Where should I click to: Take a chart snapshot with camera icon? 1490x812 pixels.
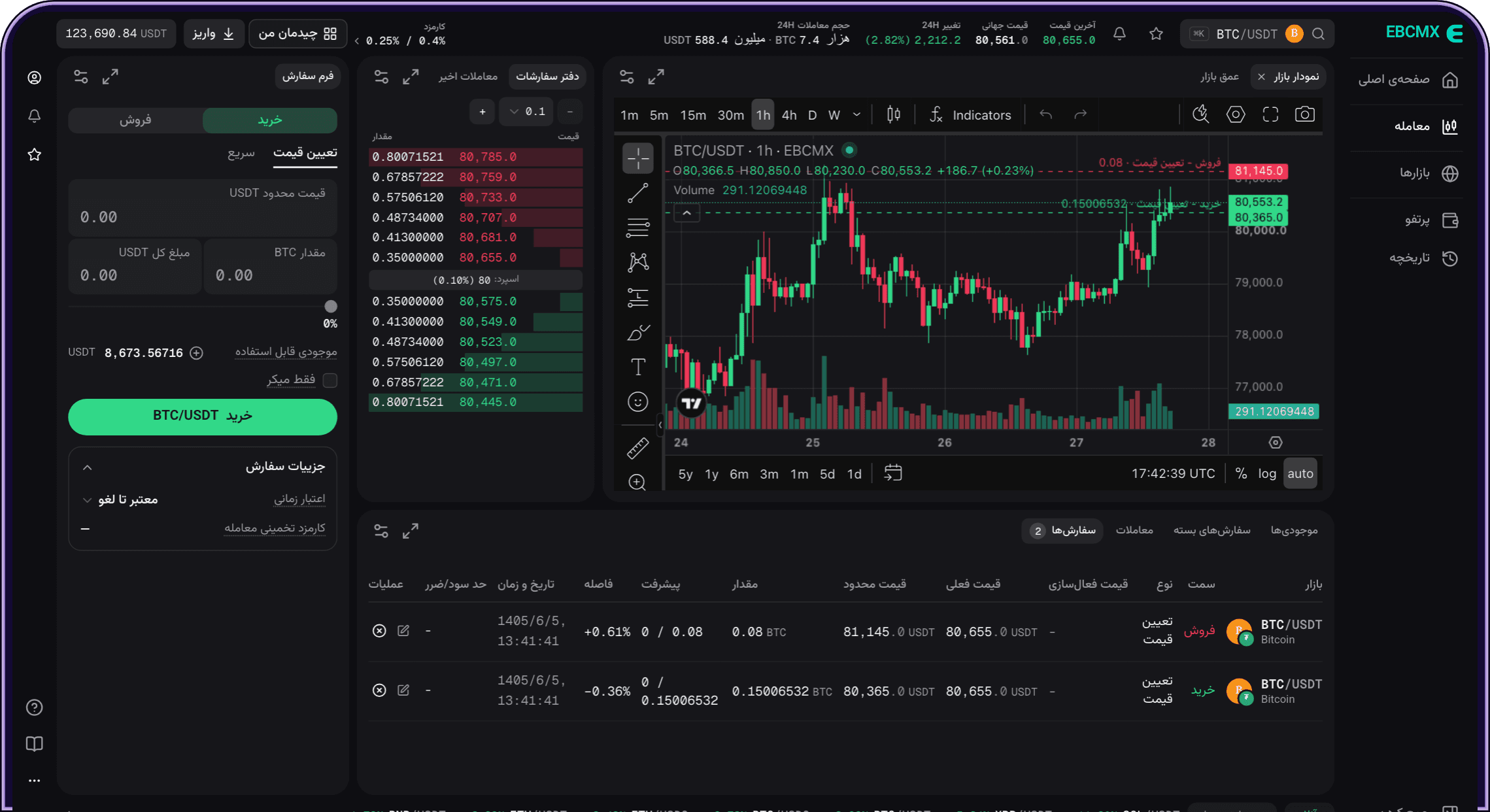[x=1304, y=114]
